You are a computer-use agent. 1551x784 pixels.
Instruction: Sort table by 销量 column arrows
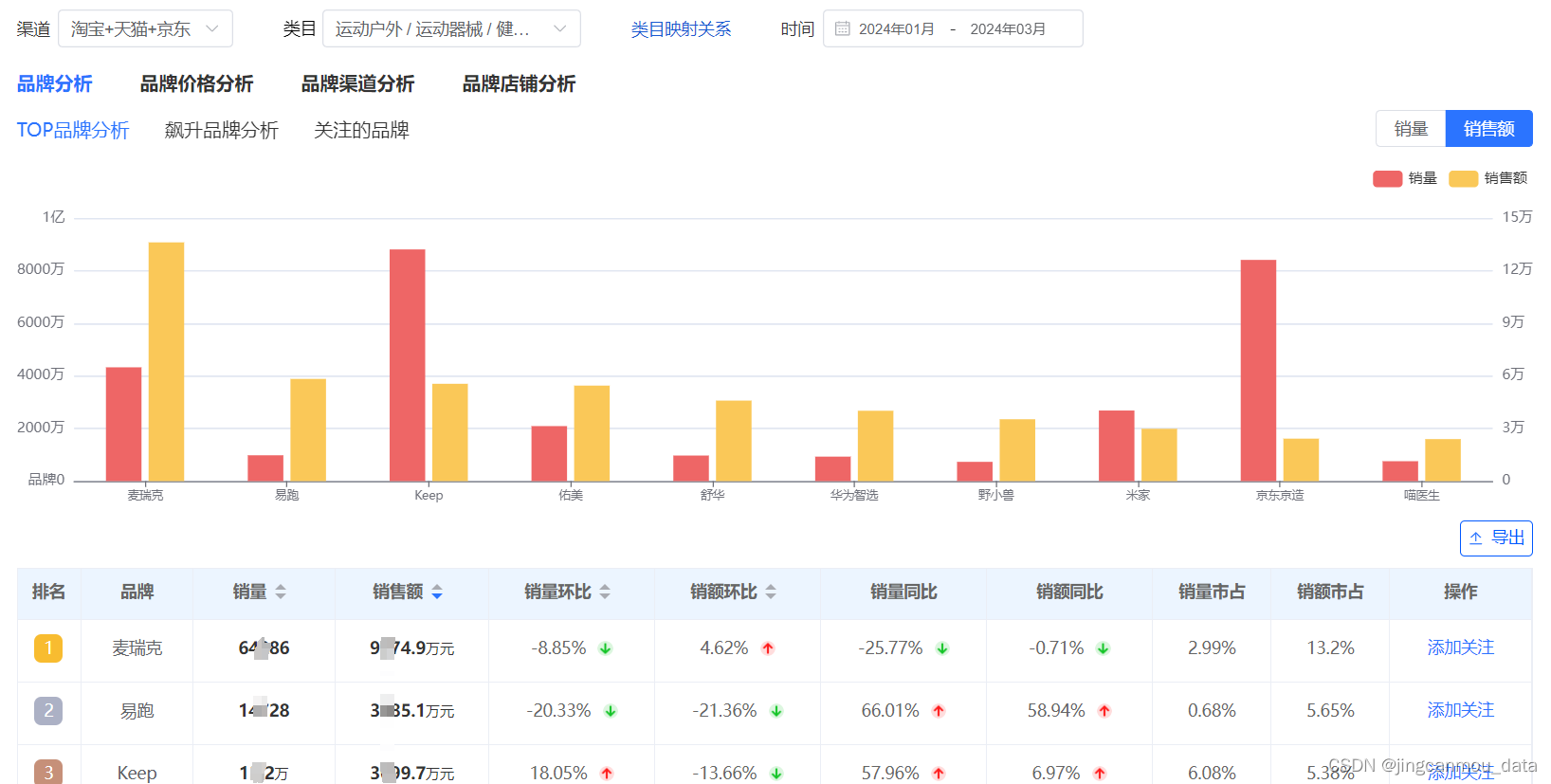click(x=281, y=592)
